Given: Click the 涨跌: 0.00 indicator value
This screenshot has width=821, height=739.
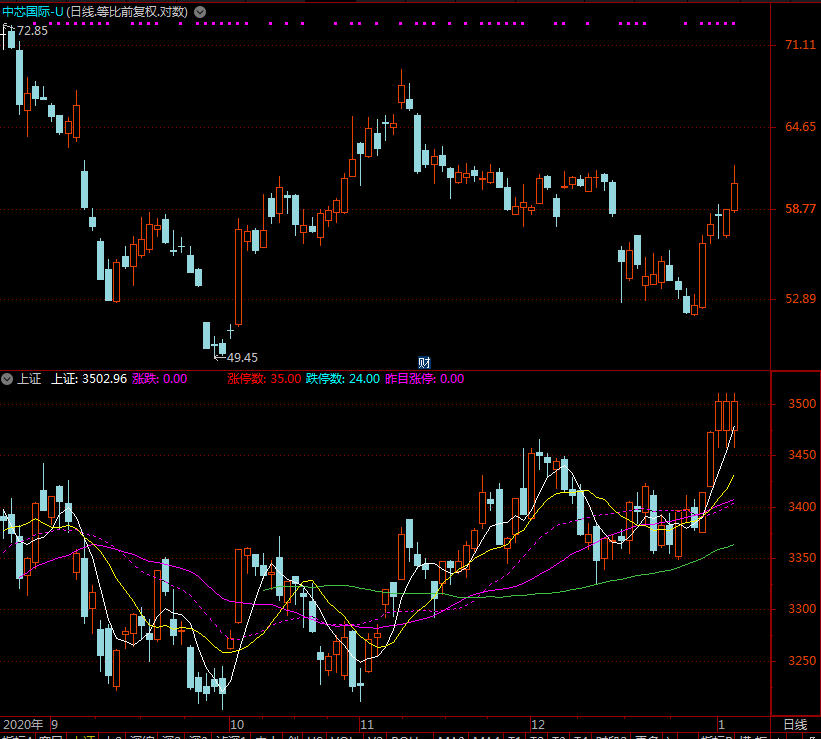Looking at the screenshot, I should (x=159, y=379).
